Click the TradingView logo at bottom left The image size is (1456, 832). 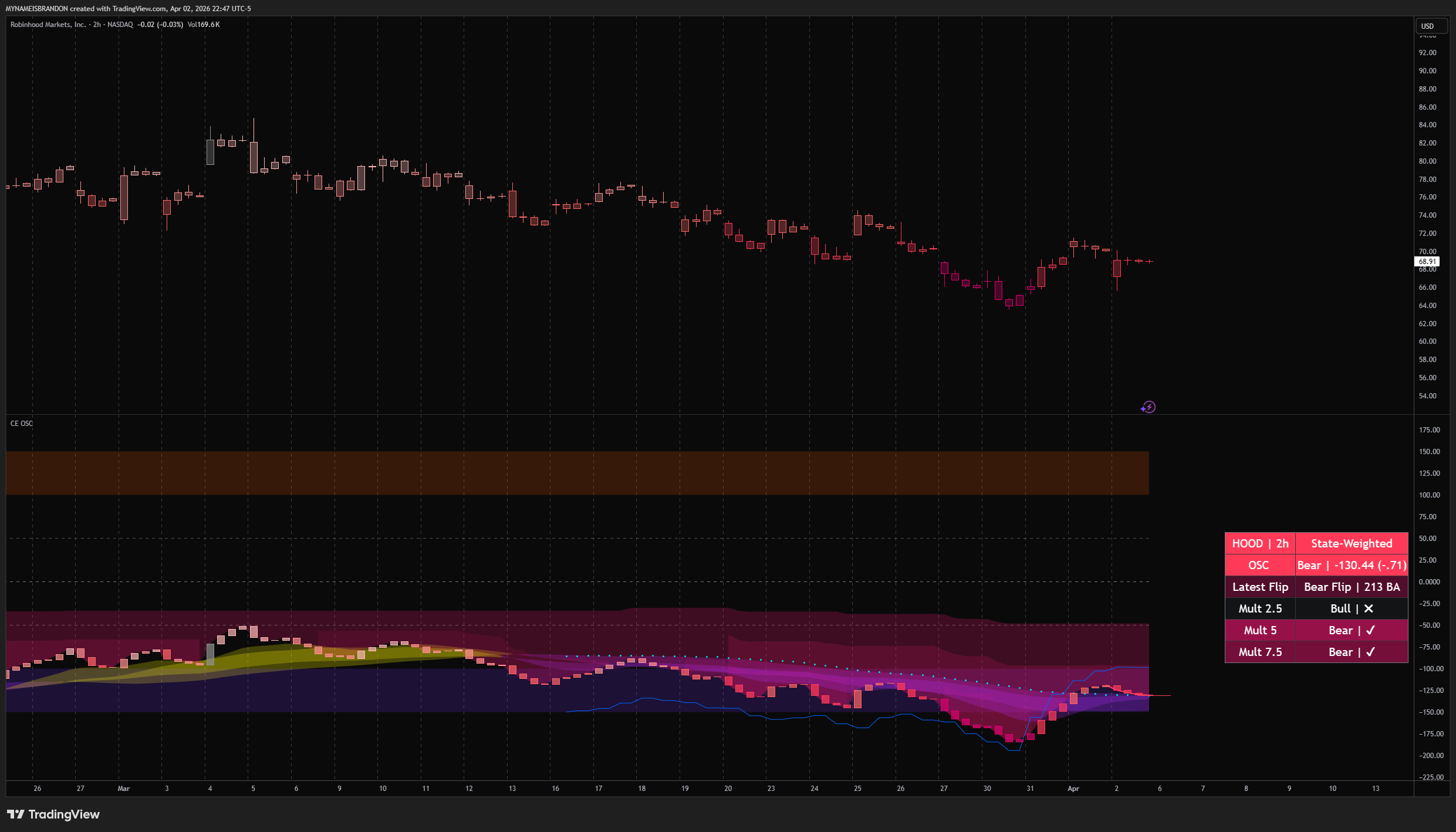coord(53,814)
